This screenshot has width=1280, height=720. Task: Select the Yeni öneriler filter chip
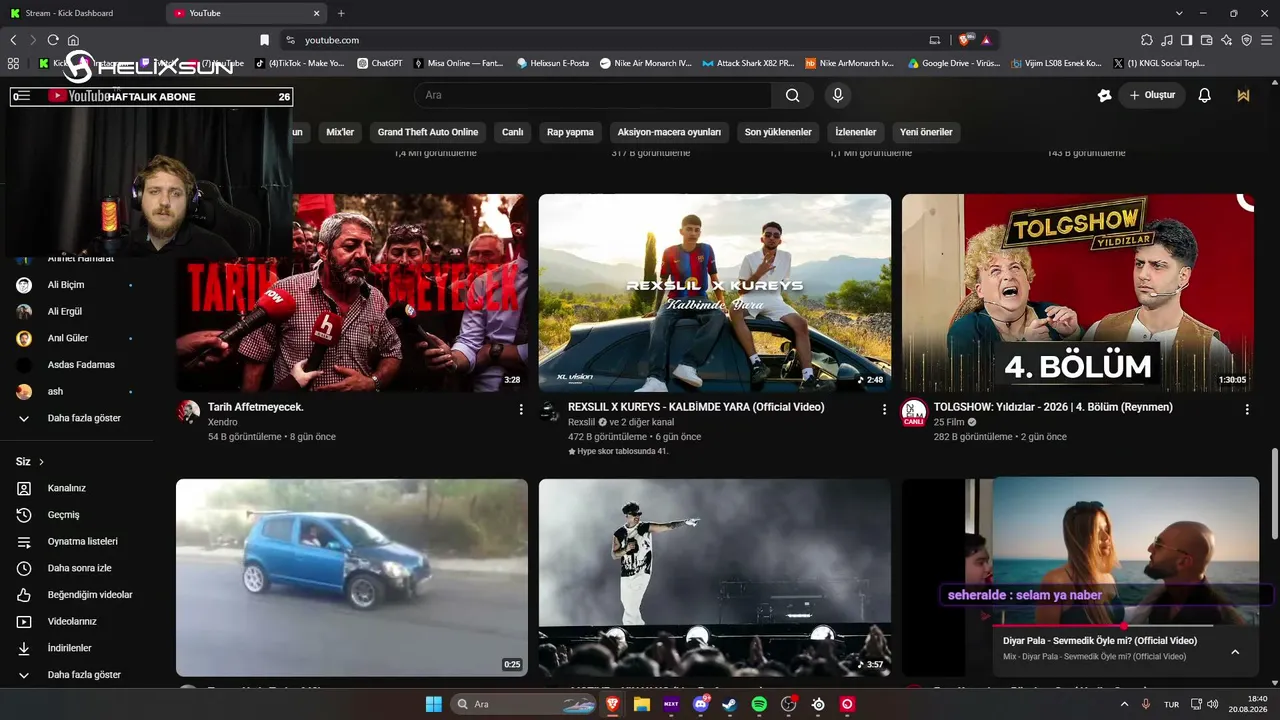926,132
